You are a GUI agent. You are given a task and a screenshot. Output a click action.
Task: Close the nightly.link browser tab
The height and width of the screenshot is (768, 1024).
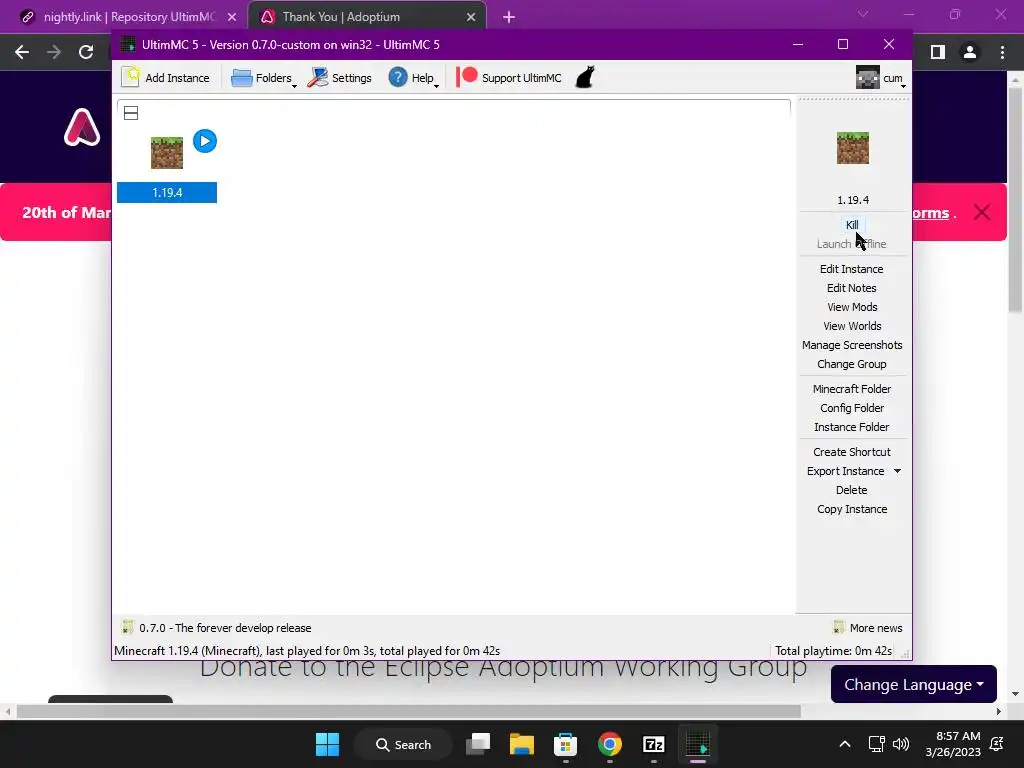tap(232, 17)
